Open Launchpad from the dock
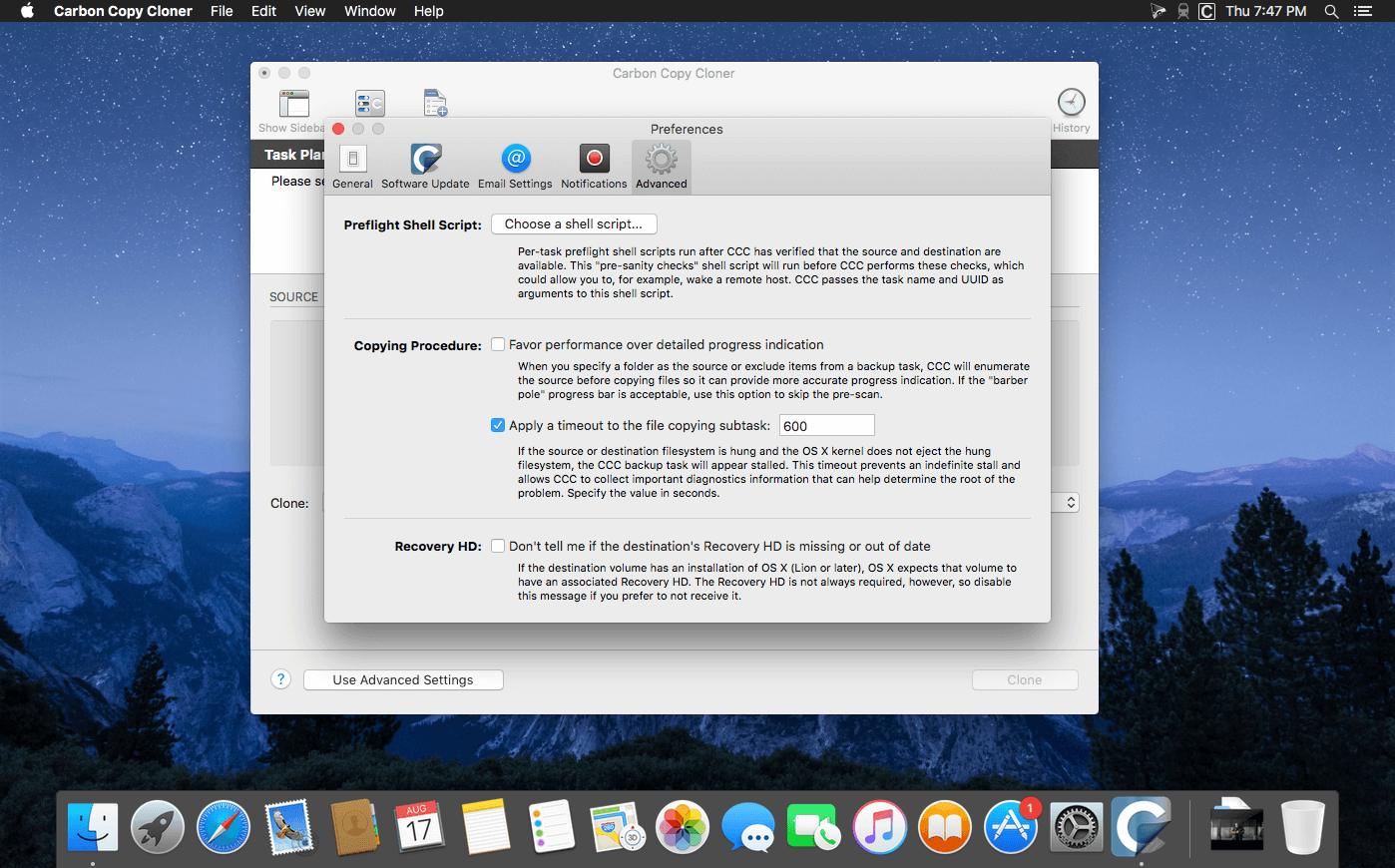This screenshot has width=1395, height=868. (x=158, y=827)
